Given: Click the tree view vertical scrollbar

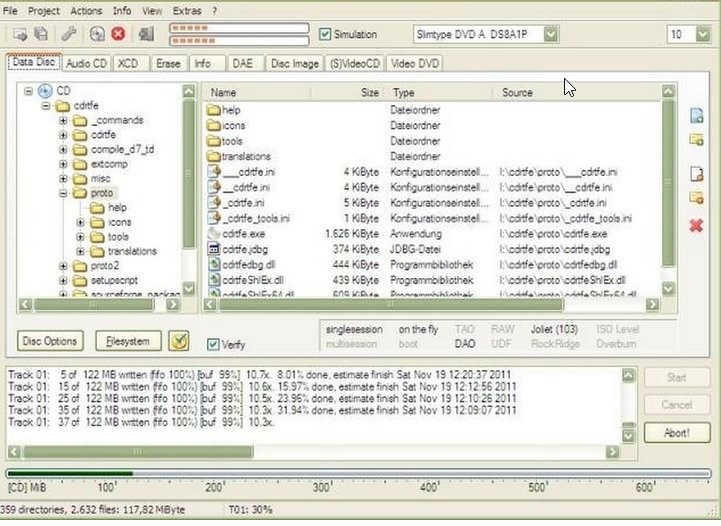Looking at the screenshot, I should [x=189, y=189].
